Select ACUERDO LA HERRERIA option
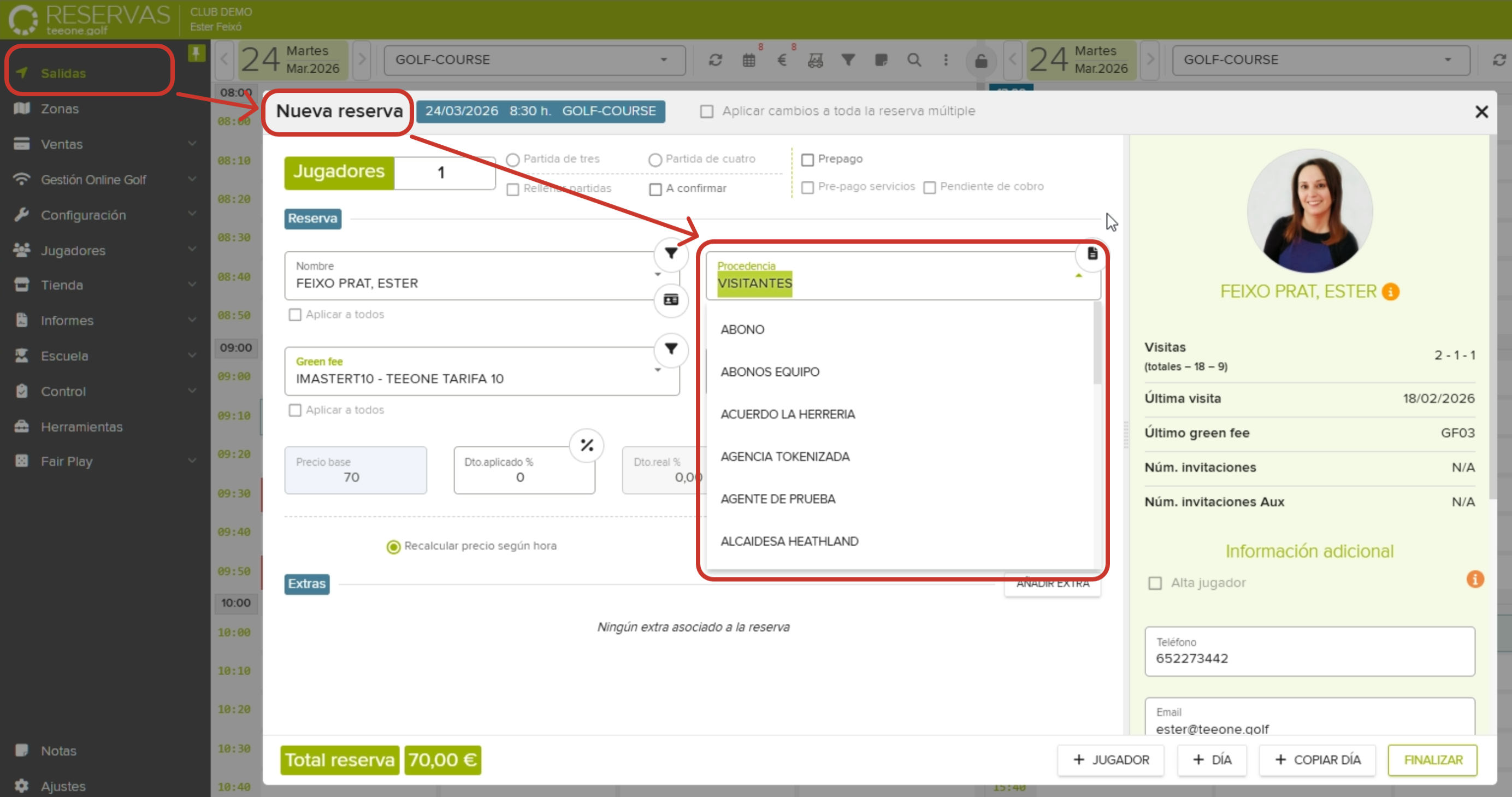The width and height of the screenshot is (1512, 797). (900, 414)
